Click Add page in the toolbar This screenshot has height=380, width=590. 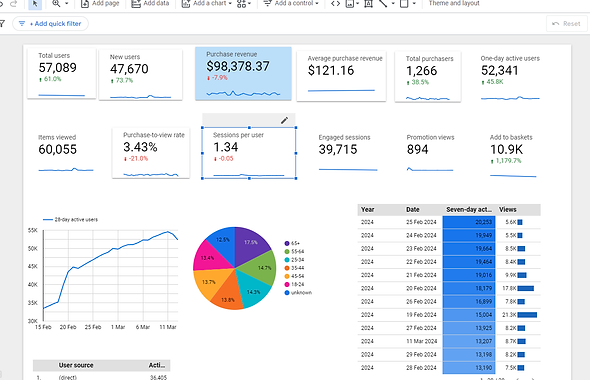100,3
